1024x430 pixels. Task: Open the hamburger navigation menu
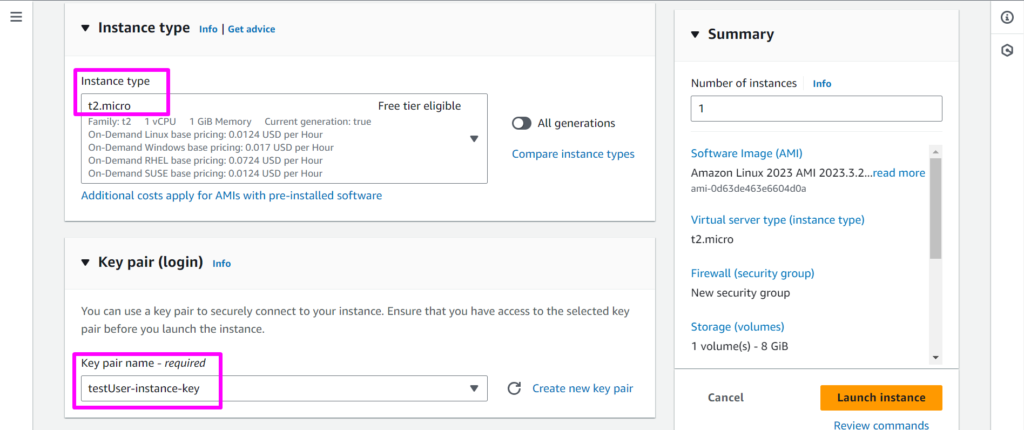[16, 18]
